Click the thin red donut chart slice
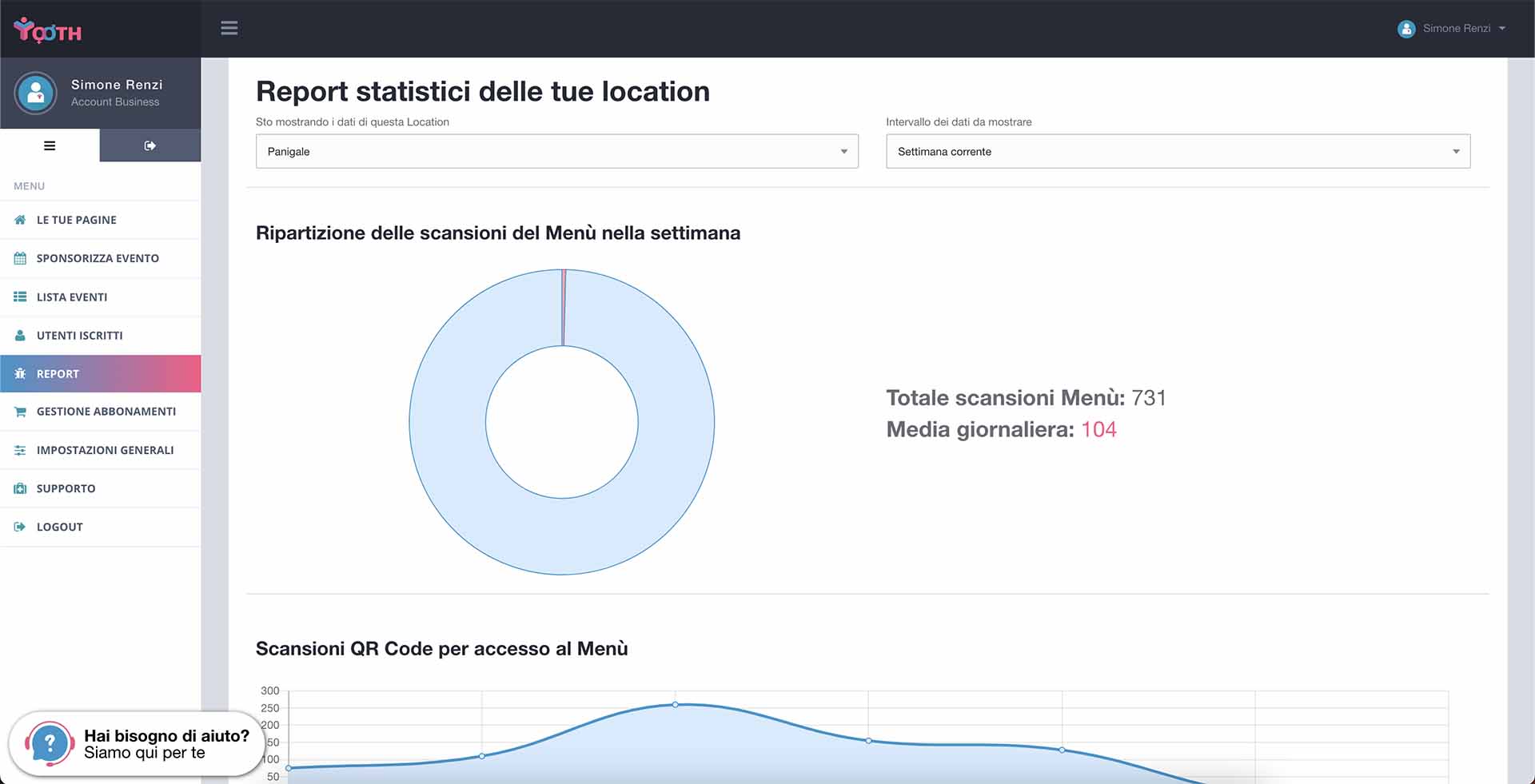This screenshot has height=784, width=1535. (x=564, y=308)
